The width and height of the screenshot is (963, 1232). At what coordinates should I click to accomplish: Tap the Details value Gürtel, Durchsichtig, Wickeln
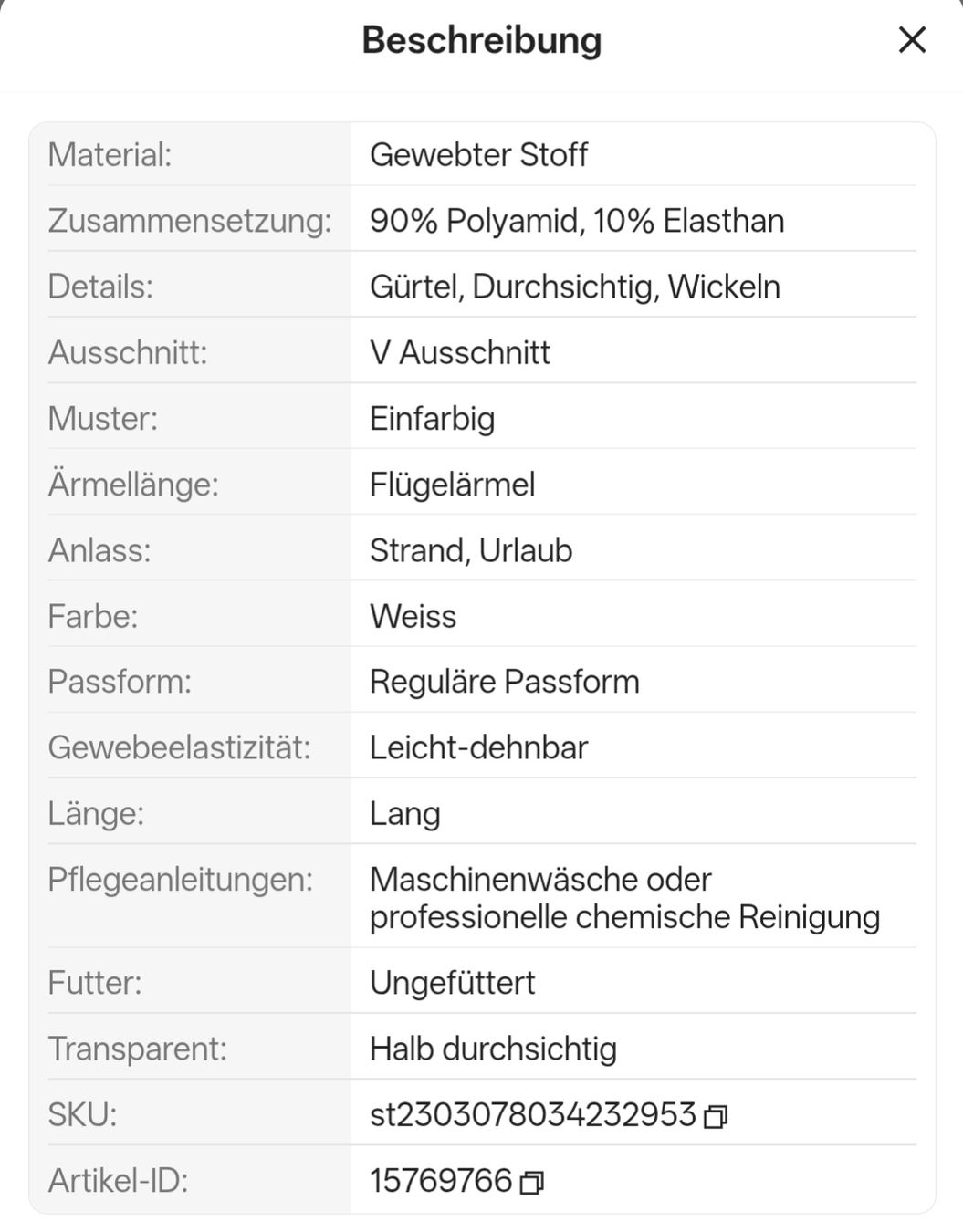click(575, 287)
